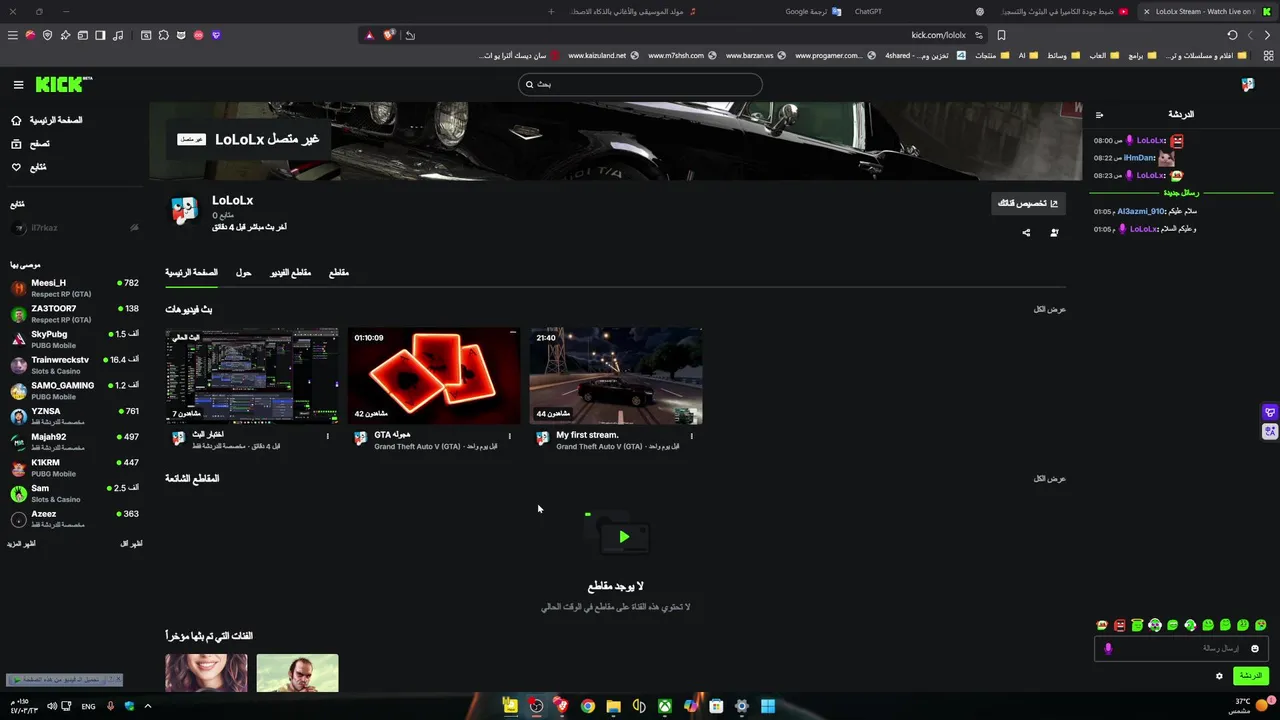Open Trainwreckstv recommended channel

point(74,365)
